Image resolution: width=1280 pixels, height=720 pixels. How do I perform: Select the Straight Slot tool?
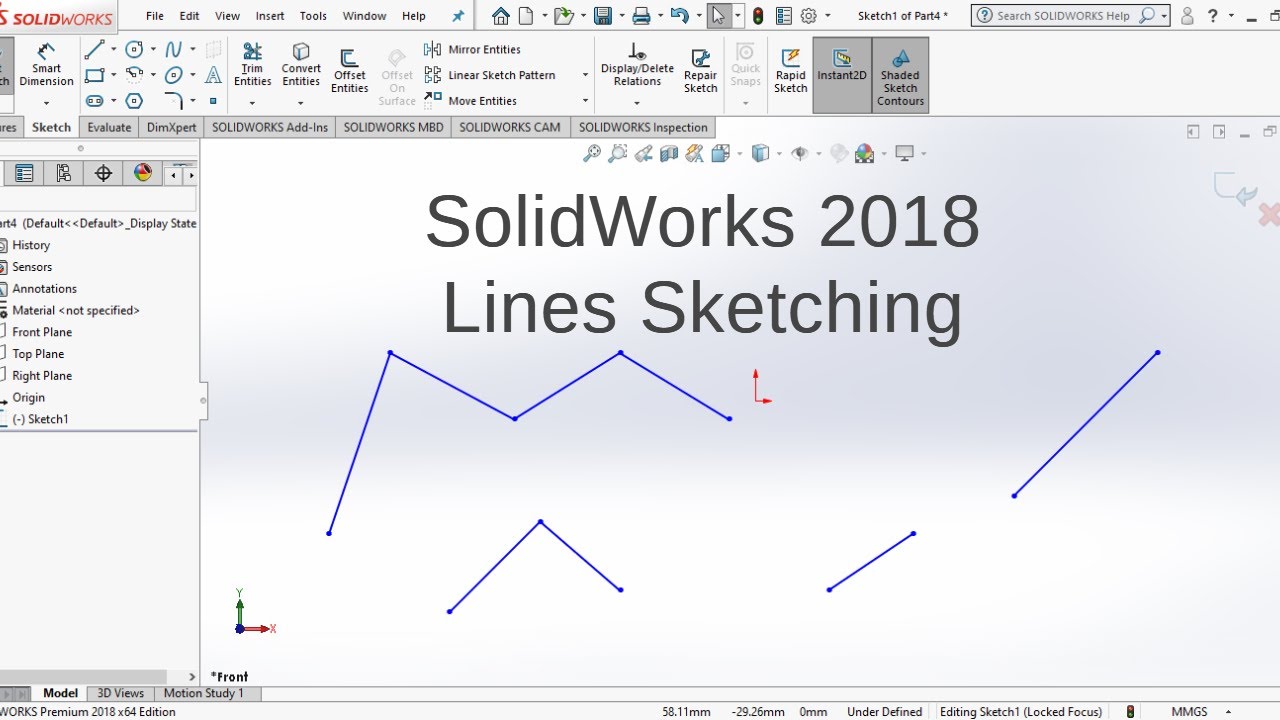pos(94,101)
